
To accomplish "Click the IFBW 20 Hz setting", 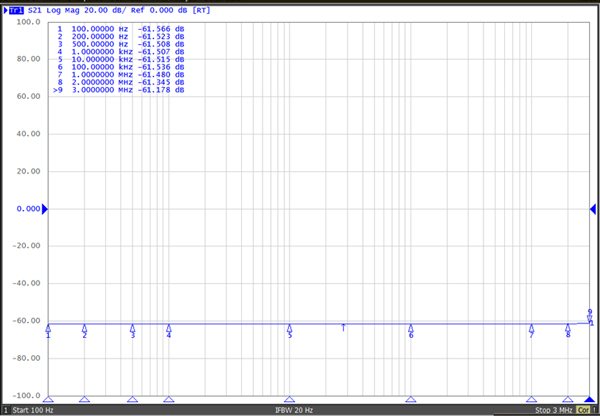I will [295, 410].
